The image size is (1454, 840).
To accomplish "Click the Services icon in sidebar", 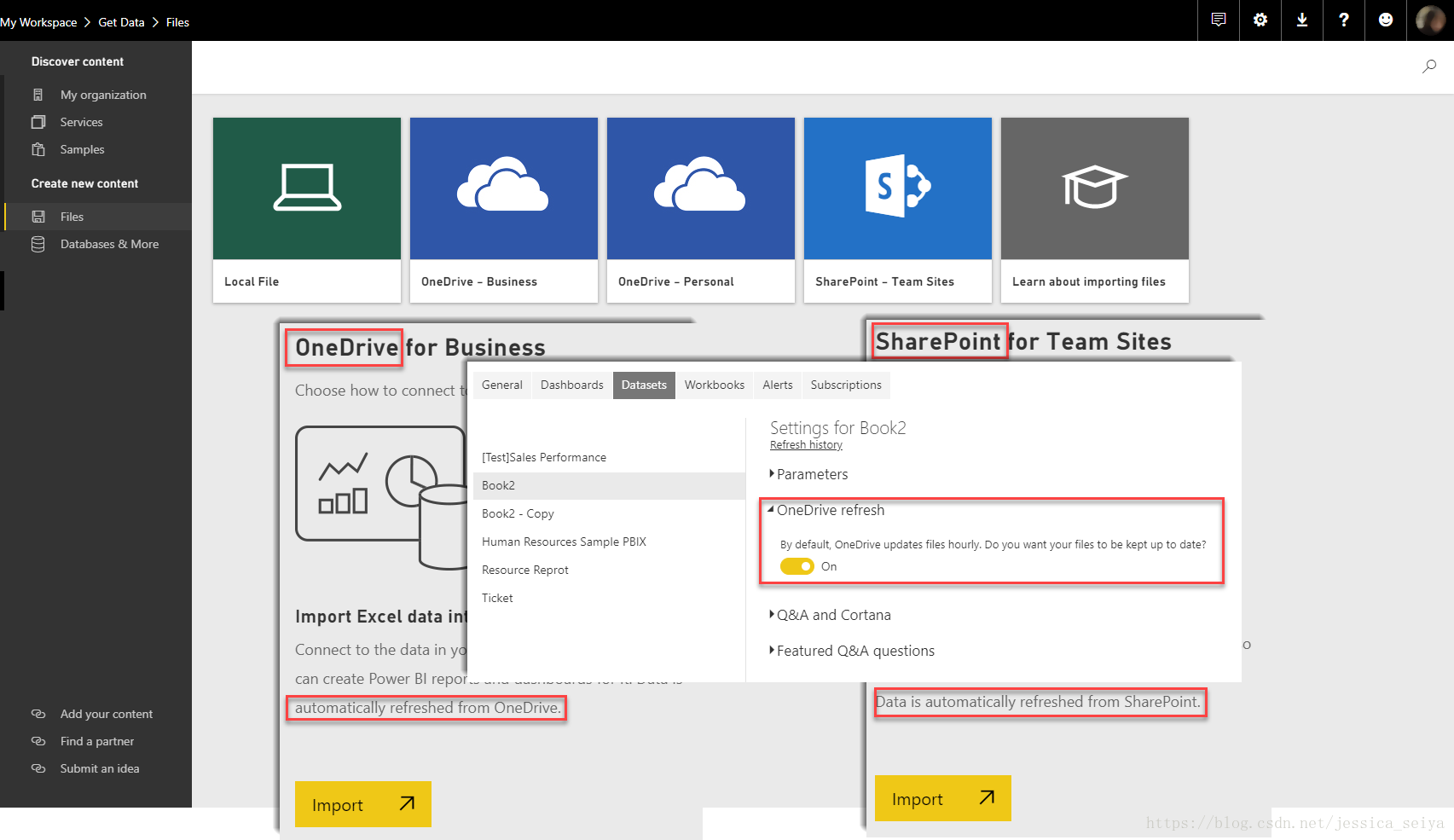I will 38,122.
